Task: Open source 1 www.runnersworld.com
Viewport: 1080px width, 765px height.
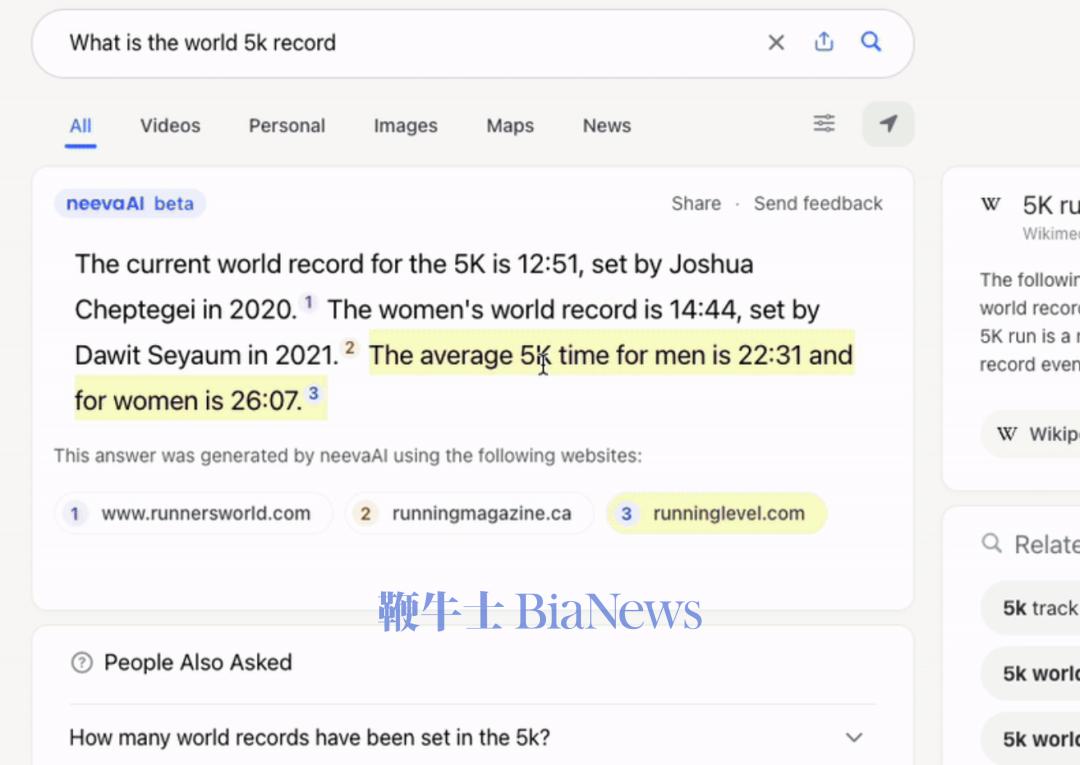Action: click(x=193, y=513)
